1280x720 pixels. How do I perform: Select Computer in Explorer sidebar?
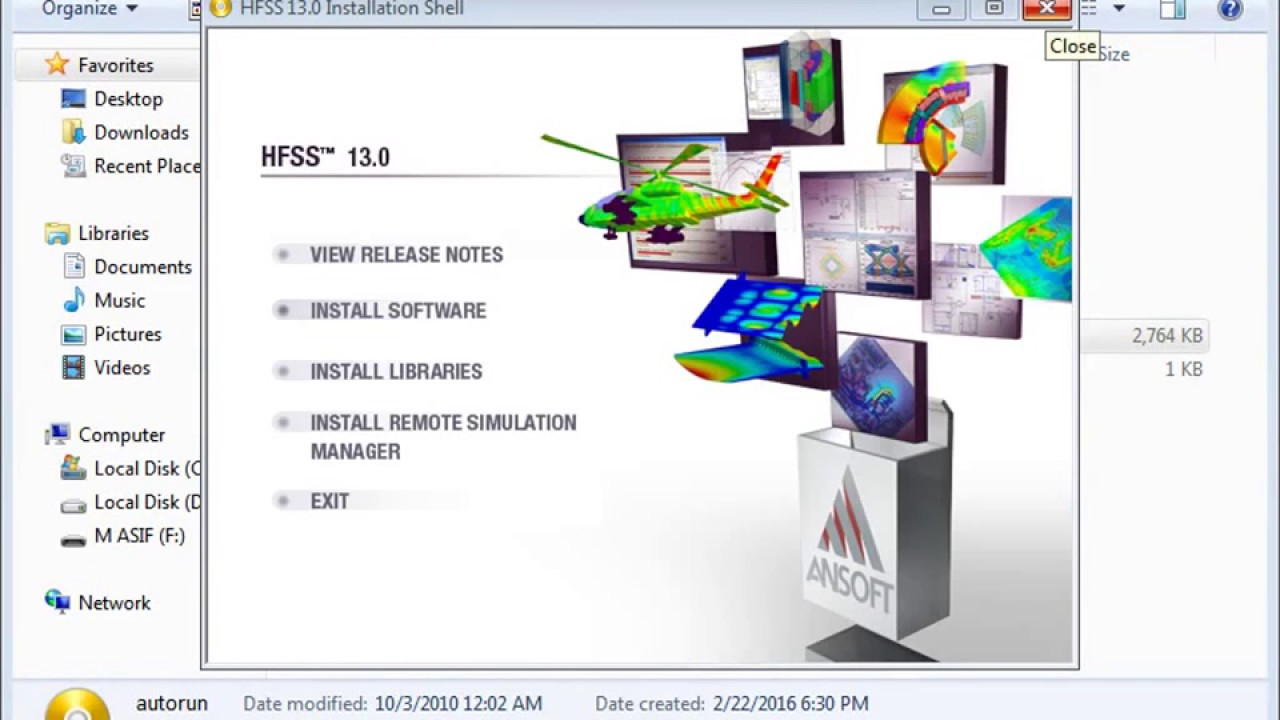[x=122, y=435]
